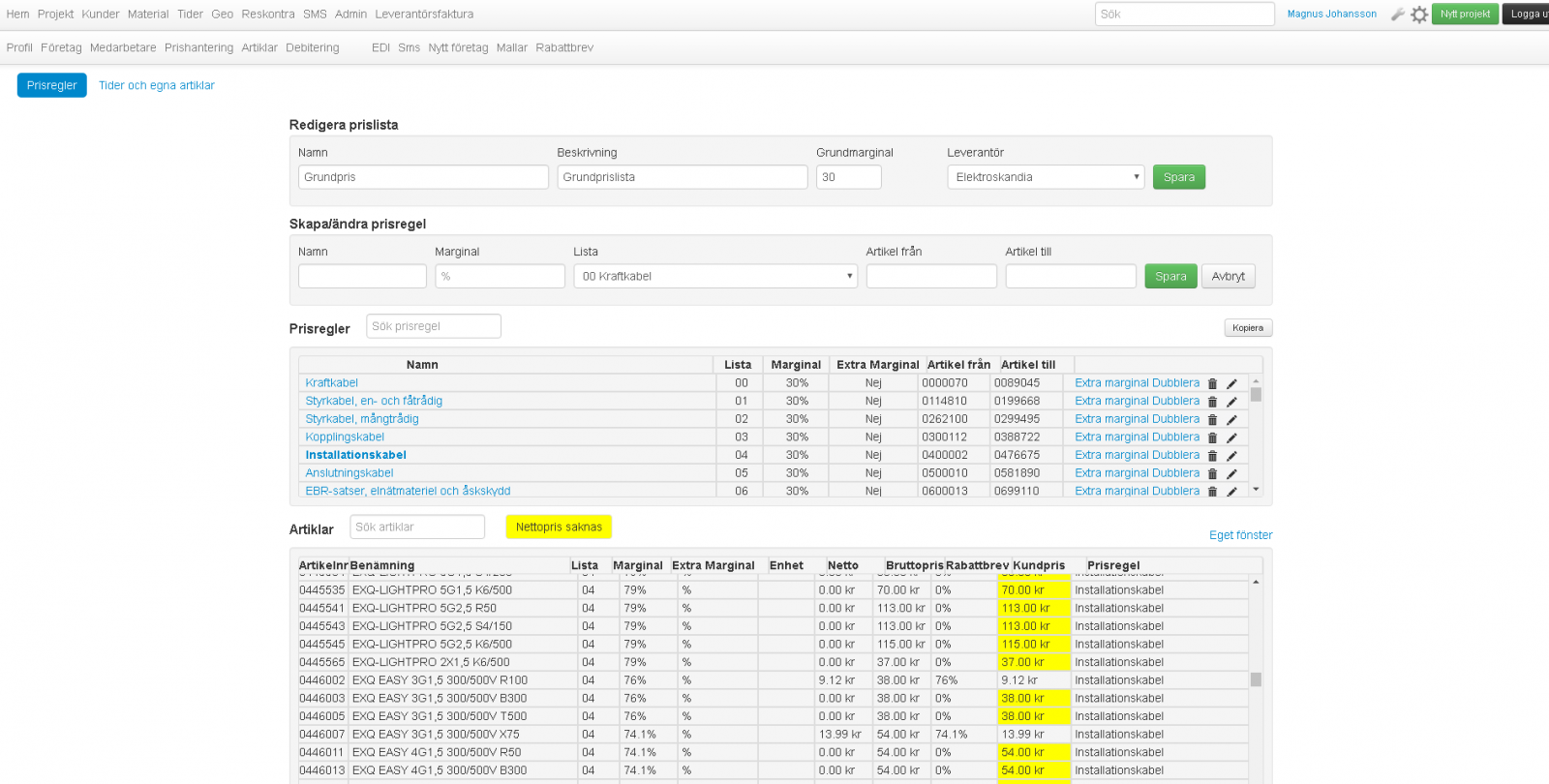Edit the Styrkabel, mångtrådig rule with pencil
Image resolution: width=1549 pixels, height=784 pixels.
[1232, 419]
